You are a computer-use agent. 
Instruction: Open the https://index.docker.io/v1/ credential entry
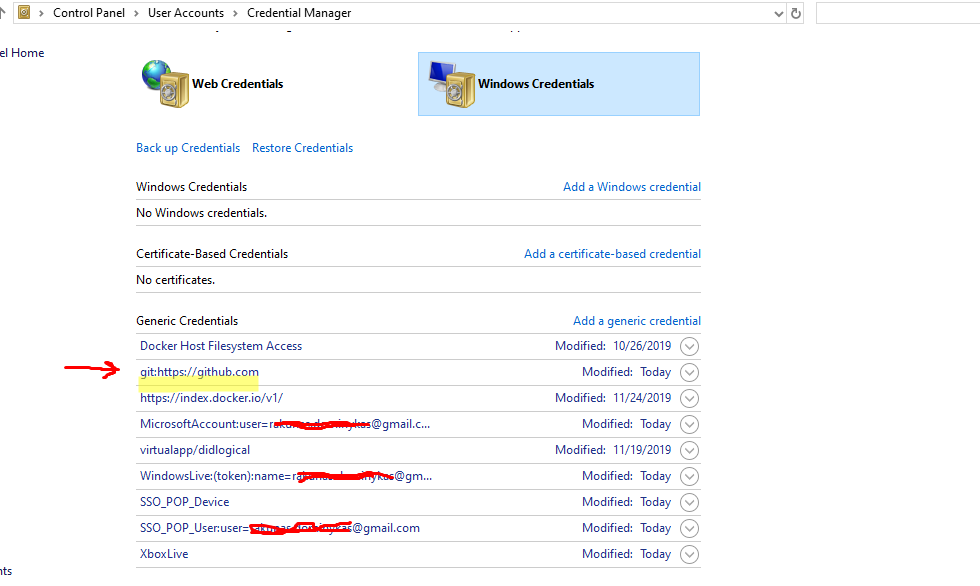211,398
